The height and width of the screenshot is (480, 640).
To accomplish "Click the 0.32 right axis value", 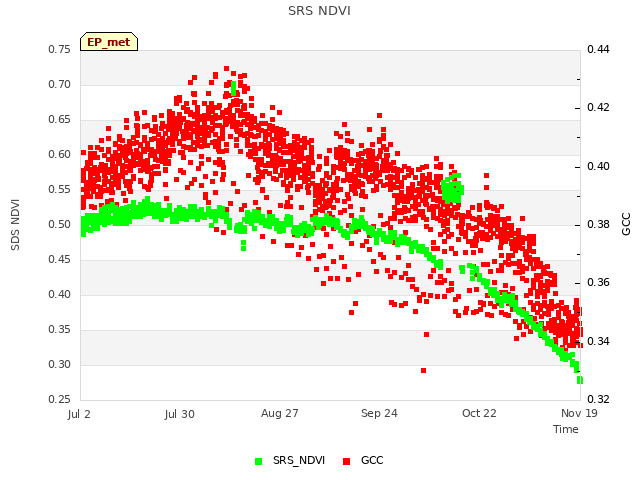I will point(598,399).
